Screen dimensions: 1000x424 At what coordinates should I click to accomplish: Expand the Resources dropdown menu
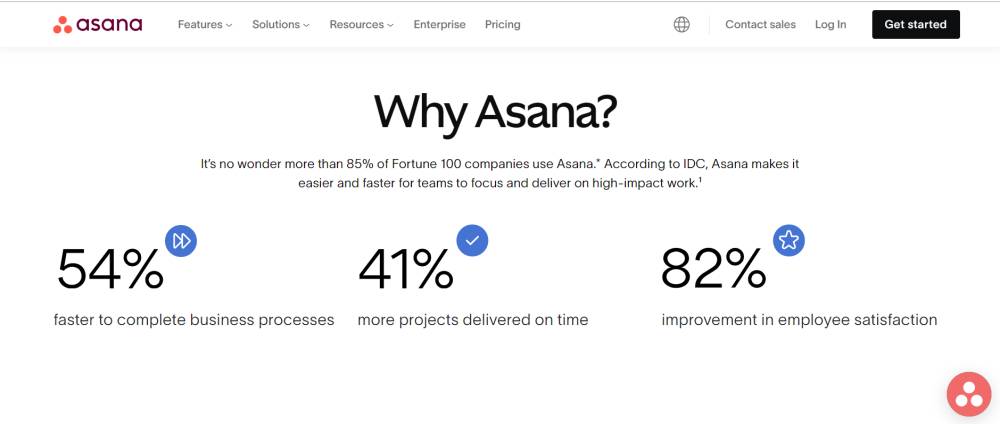point(362,25)
